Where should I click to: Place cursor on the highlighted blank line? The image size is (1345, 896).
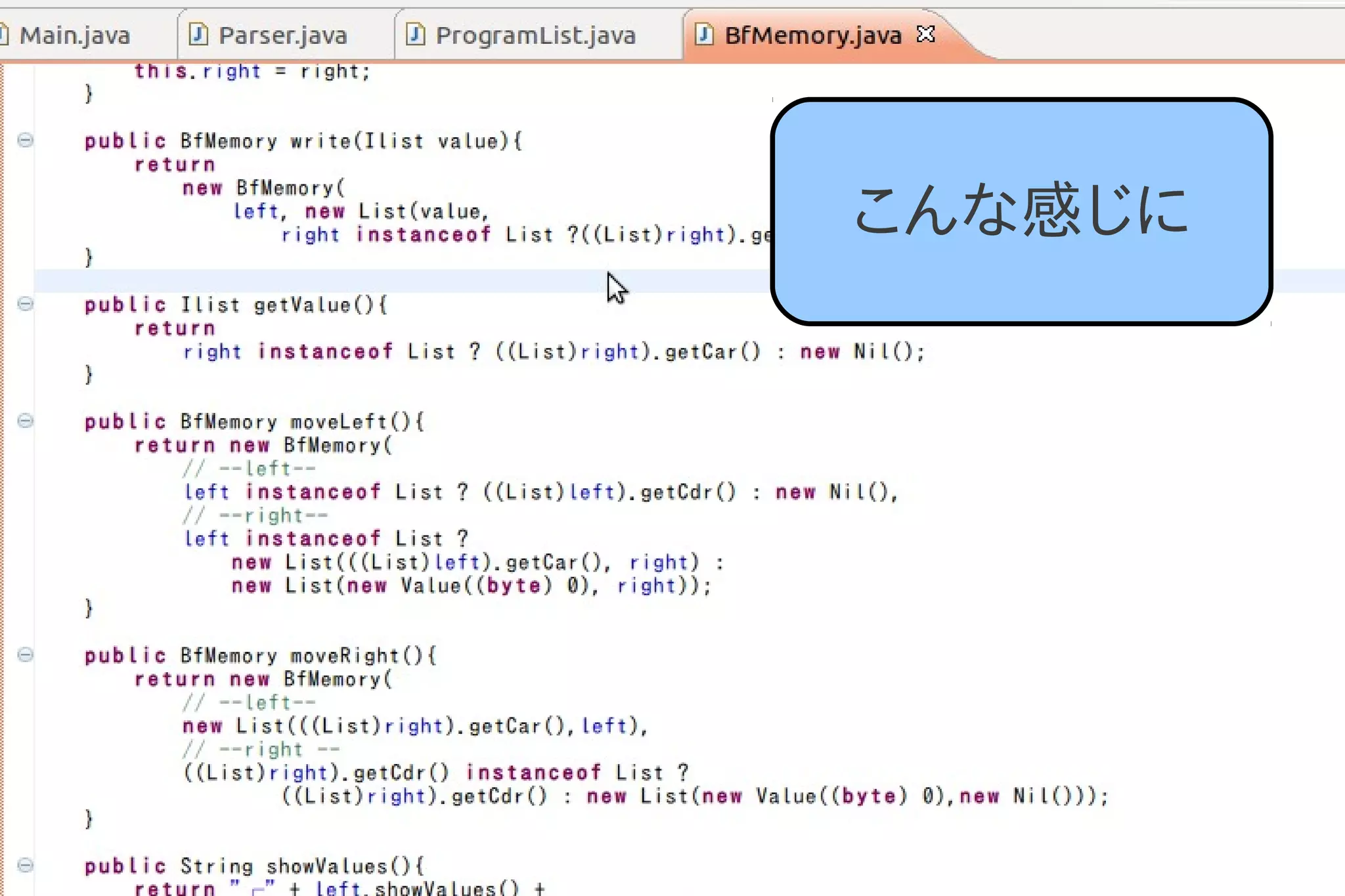328,281
